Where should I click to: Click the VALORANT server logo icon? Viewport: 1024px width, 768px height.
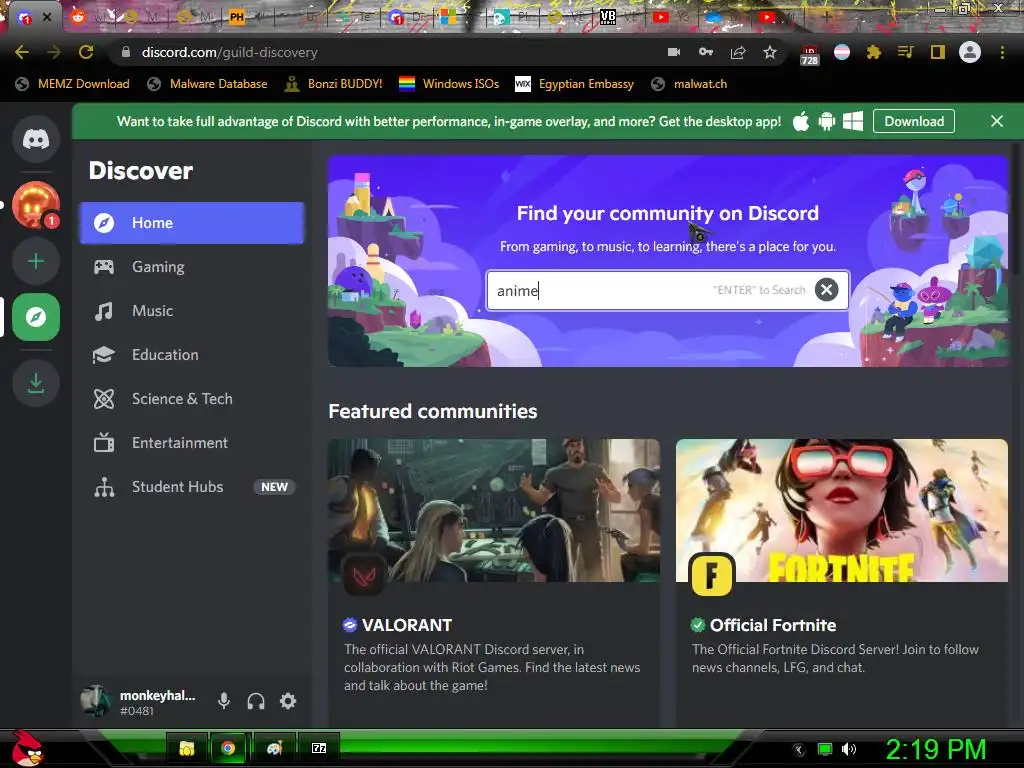[x=364, y=575]
